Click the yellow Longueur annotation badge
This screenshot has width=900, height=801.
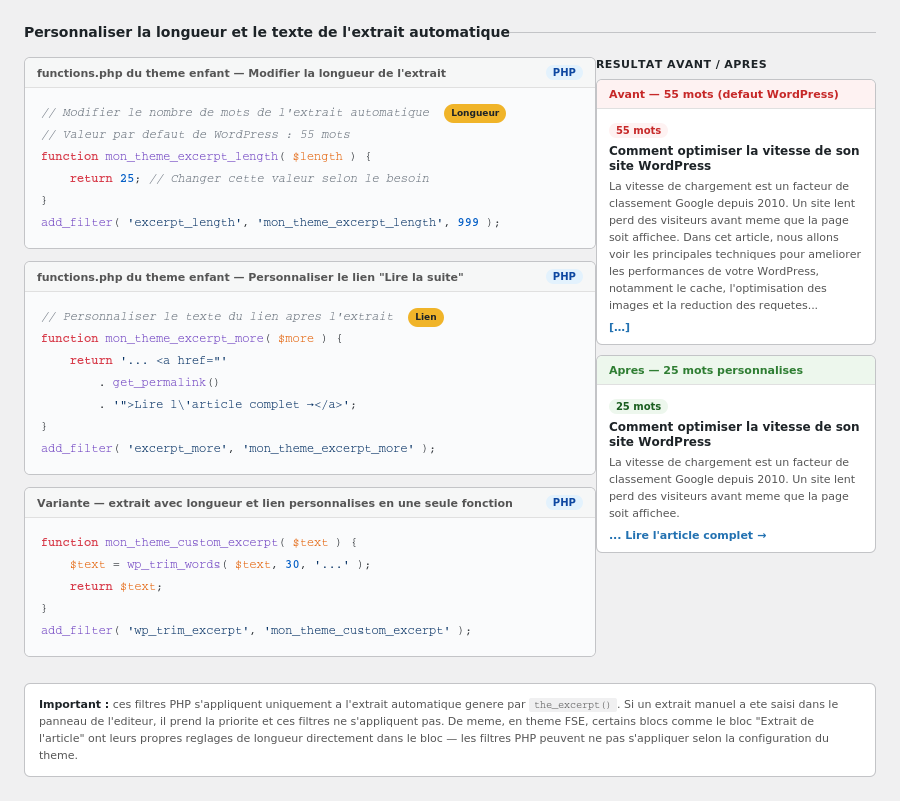click(x=475, y=113)
